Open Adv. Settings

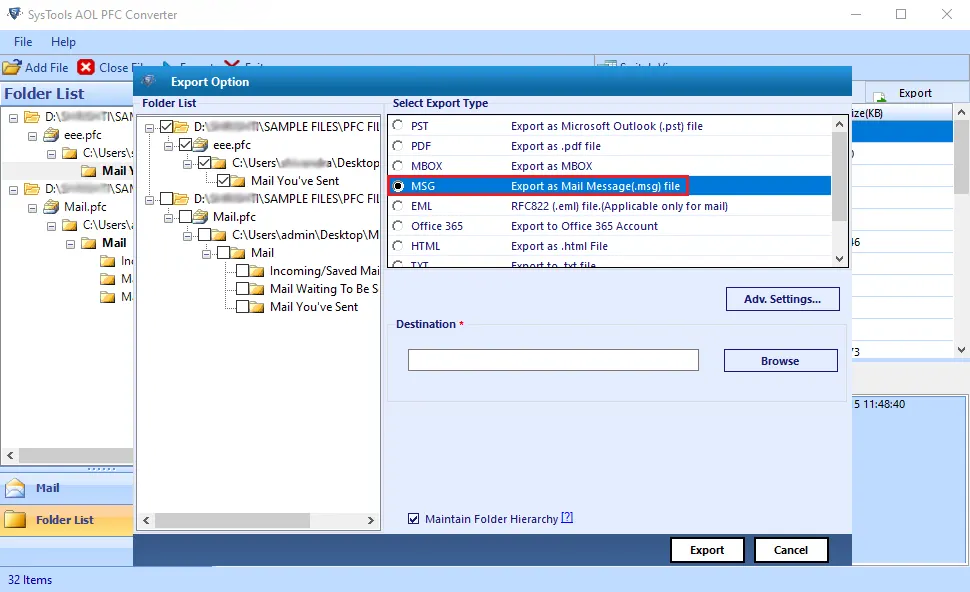click(783, 299)
